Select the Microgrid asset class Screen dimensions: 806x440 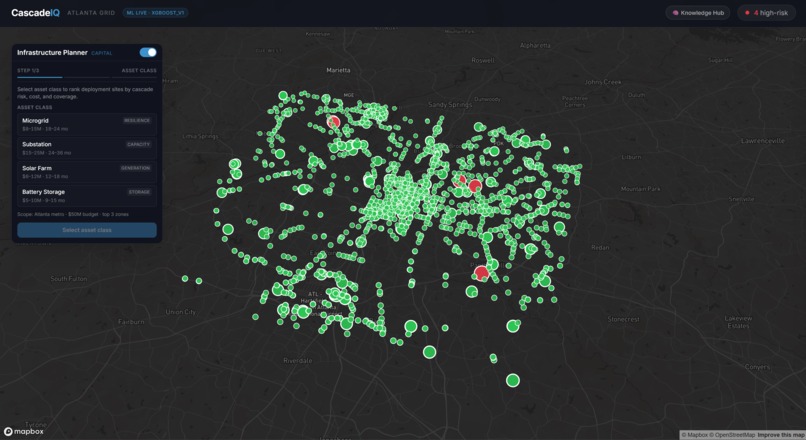tap(86, 124)
